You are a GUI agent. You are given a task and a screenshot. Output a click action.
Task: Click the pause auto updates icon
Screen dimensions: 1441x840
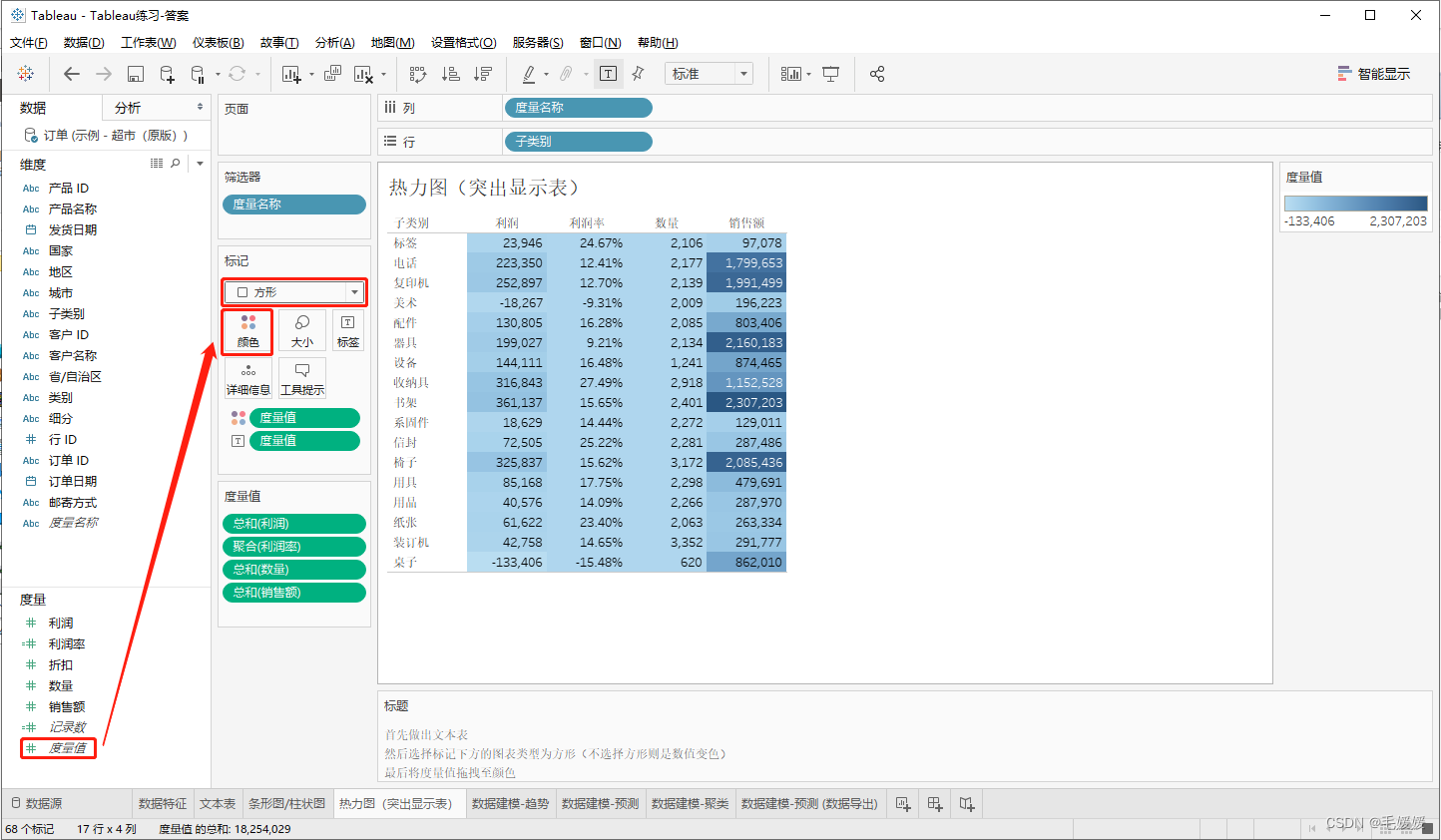click(198, 74)
